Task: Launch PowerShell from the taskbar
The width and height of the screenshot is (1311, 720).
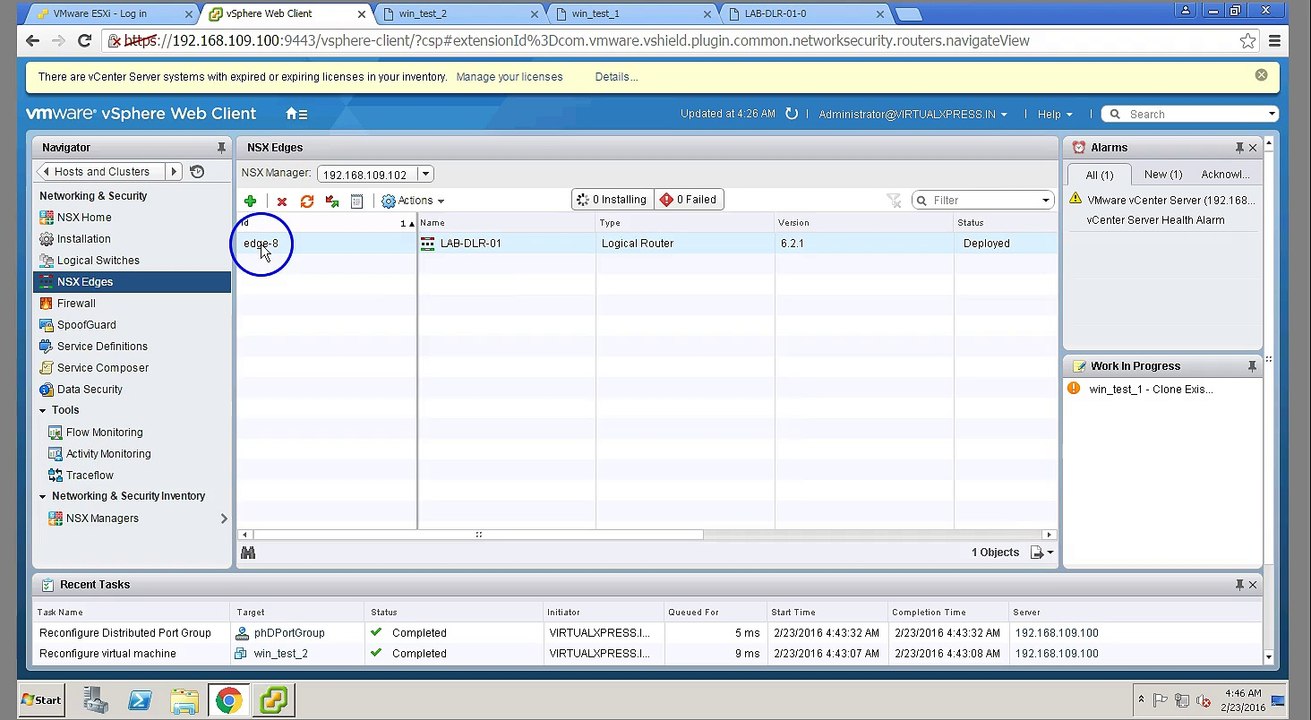Action: [x=140, y=700]
